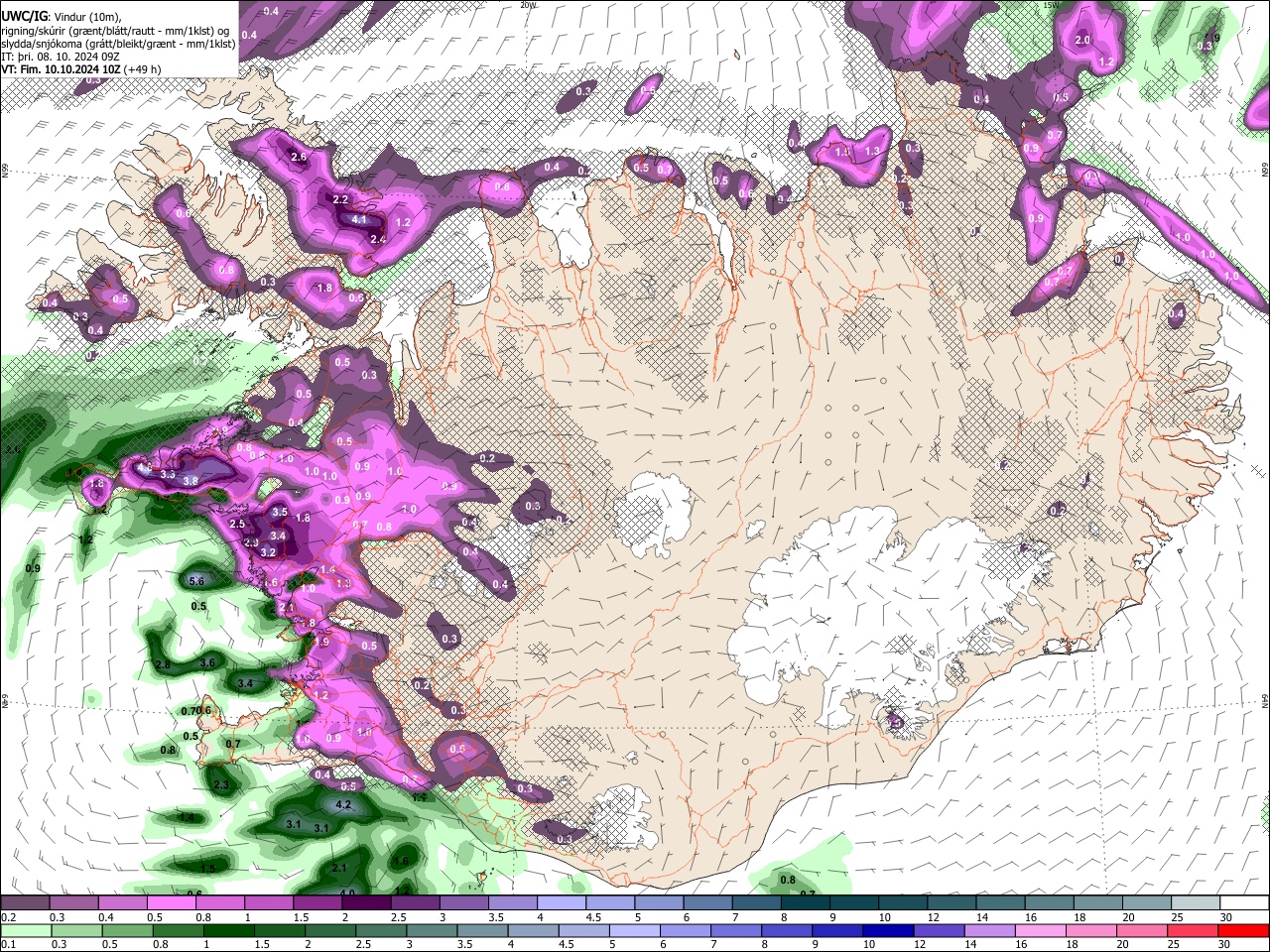Select the bright red rain swatch at 30
The image size is (1270, 952).
pyautogui.click(x=1244, y=930)
